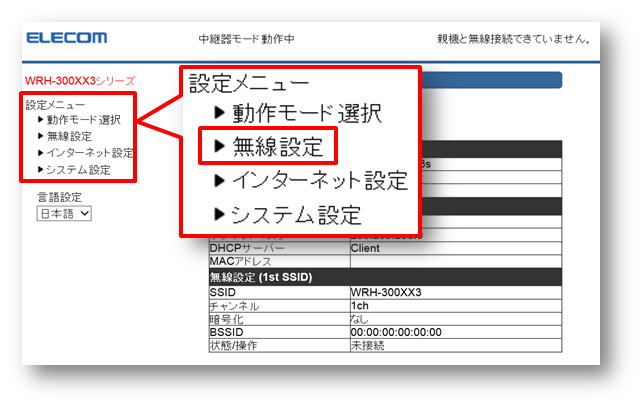Click the 親機と無線接続できていません message

[x=514, y=39]
